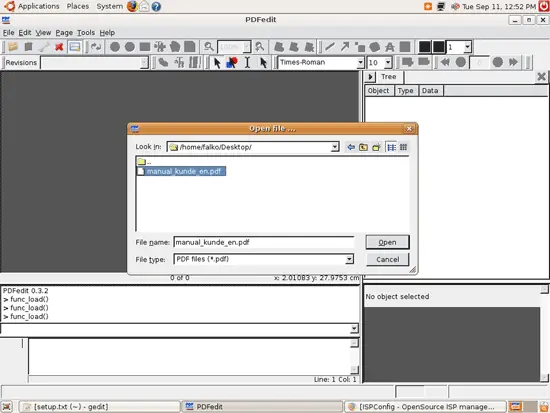Image resolution: width=550 pixels, height=413 pixels.
Task: Click the open-folder icon in the main toolbar
Action: click(13, 46)
